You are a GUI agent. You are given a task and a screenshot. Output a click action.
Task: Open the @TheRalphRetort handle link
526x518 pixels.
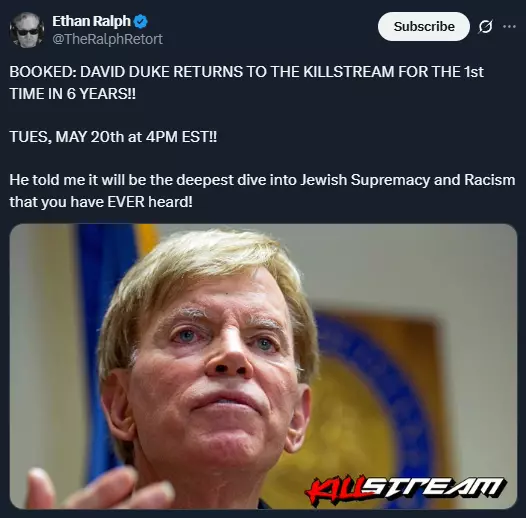pos(107,39)
